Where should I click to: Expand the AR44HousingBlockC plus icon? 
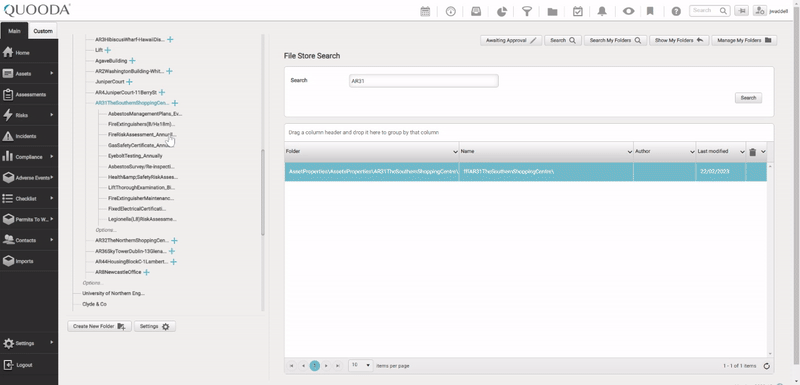(x=173, y=262)
